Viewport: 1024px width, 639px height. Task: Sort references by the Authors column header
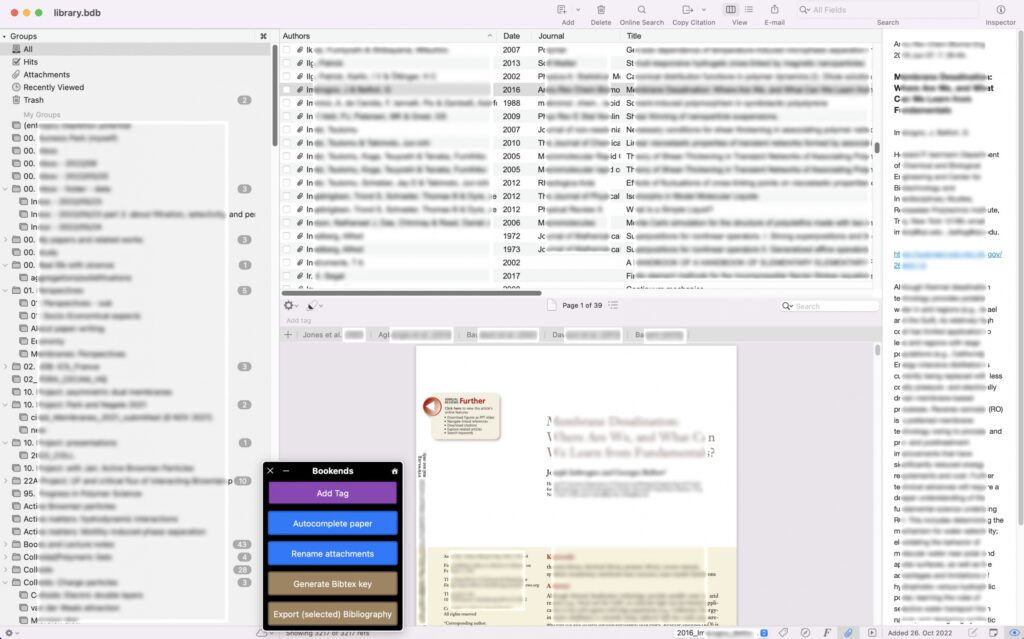388,36
